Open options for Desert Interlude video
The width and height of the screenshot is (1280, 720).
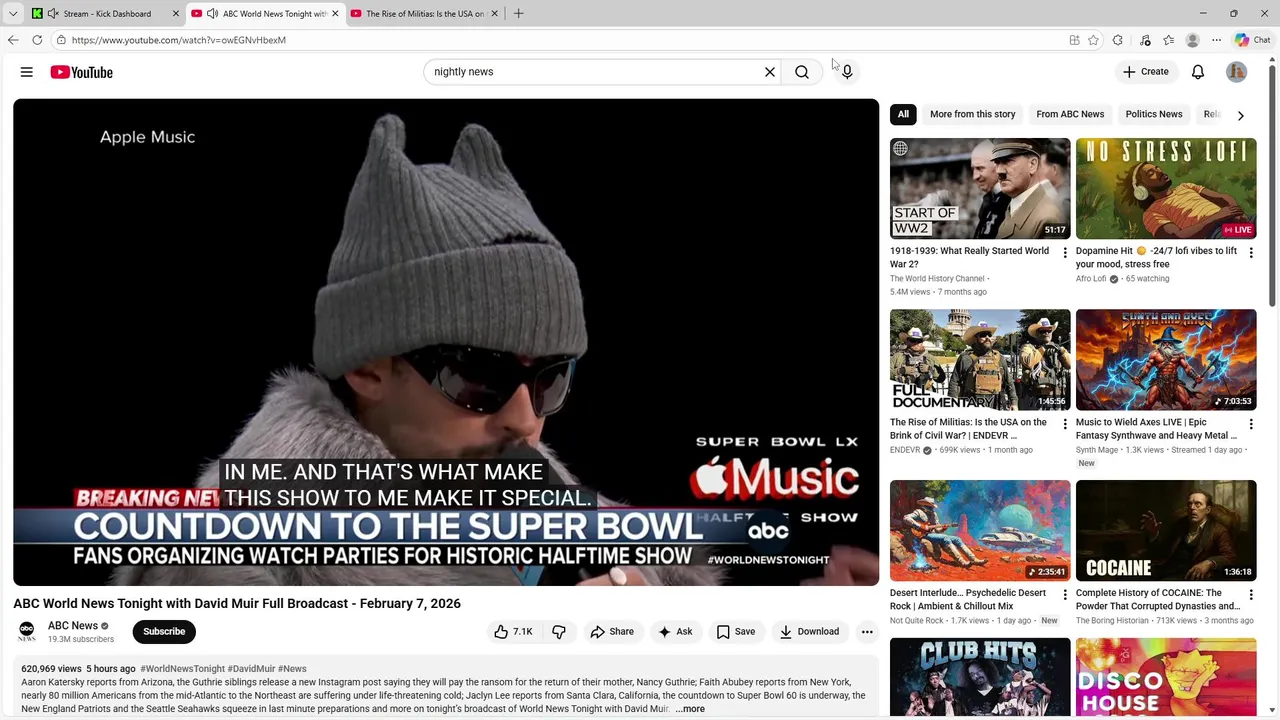click(x=1064, y=595)
